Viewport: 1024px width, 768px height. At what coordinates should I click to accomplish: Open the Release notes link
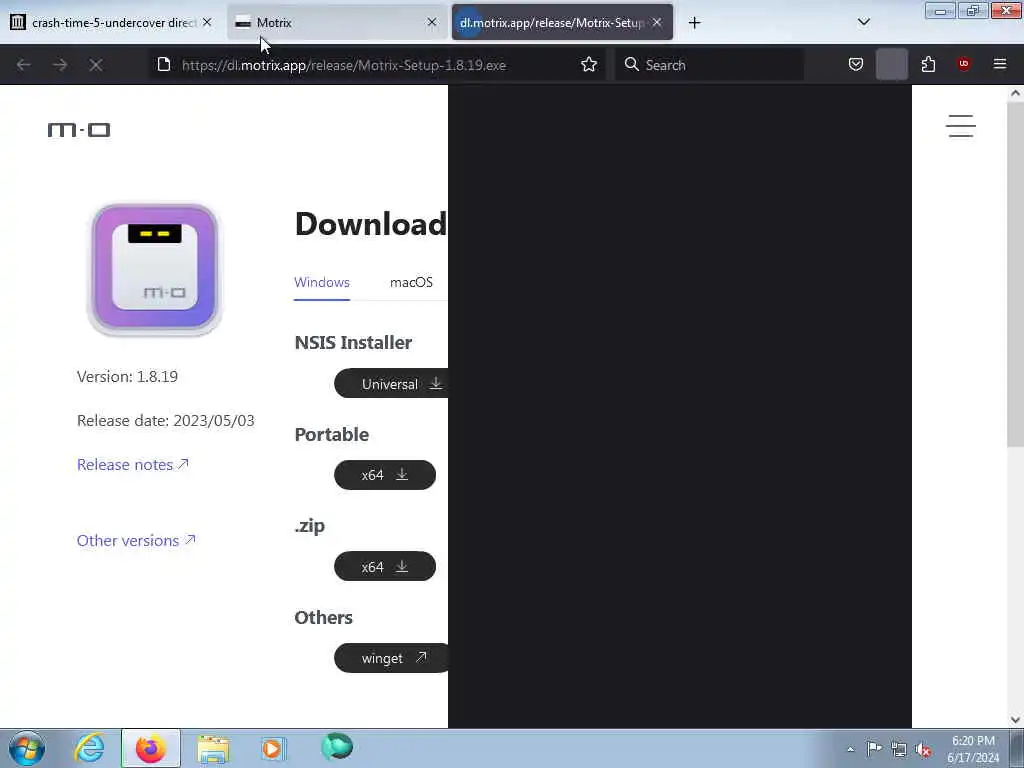coord(133,464)
